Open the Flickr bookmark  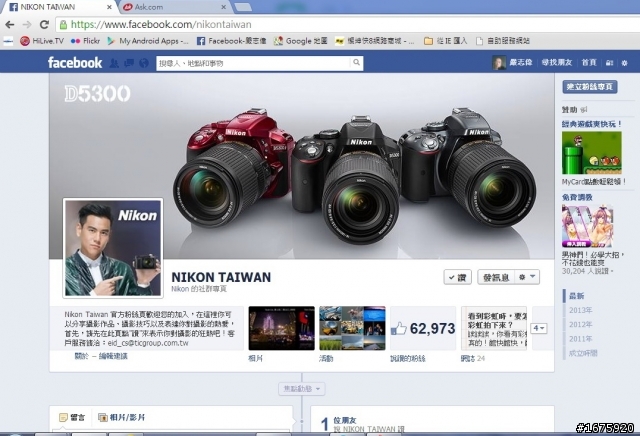click(x=86, y=41)
